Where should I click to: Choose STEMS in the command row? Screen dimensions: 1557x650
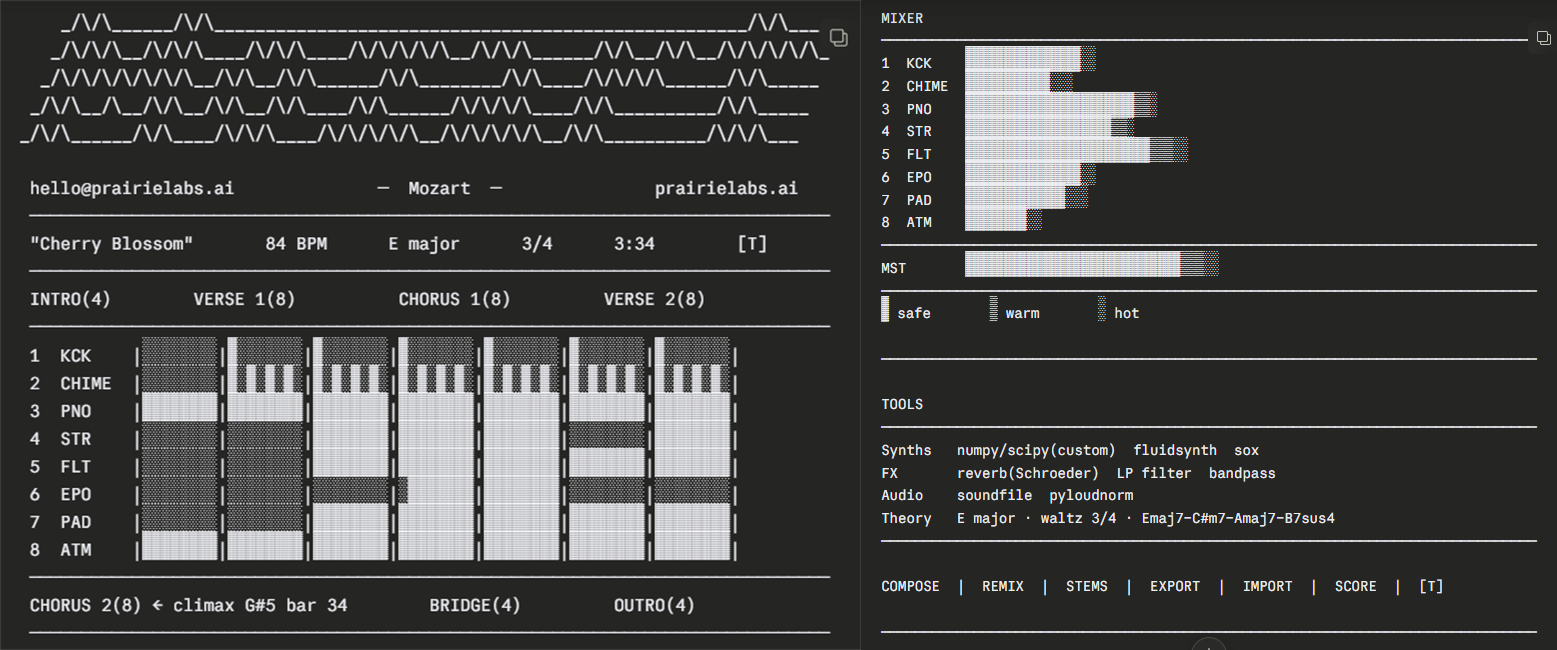[1087, 586]
